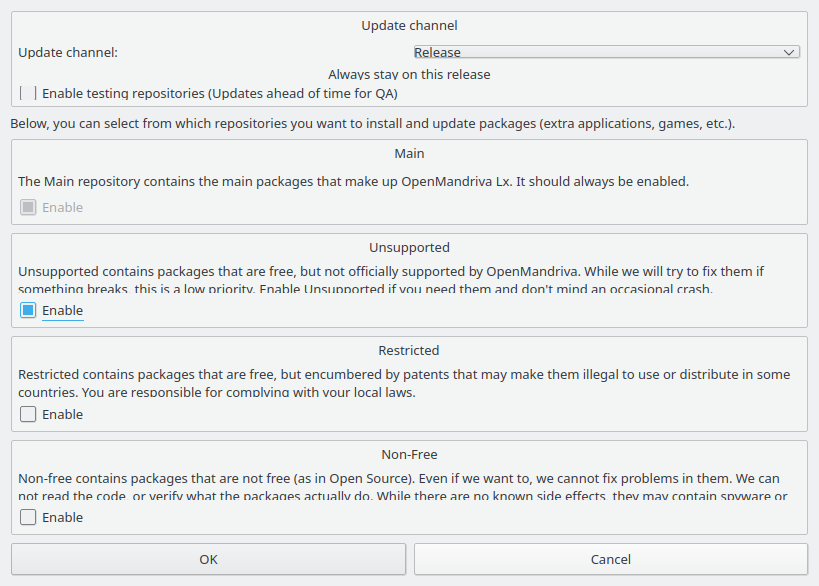Confirm settings with the OK button
The image size is (819, 586).
[208, 559]
